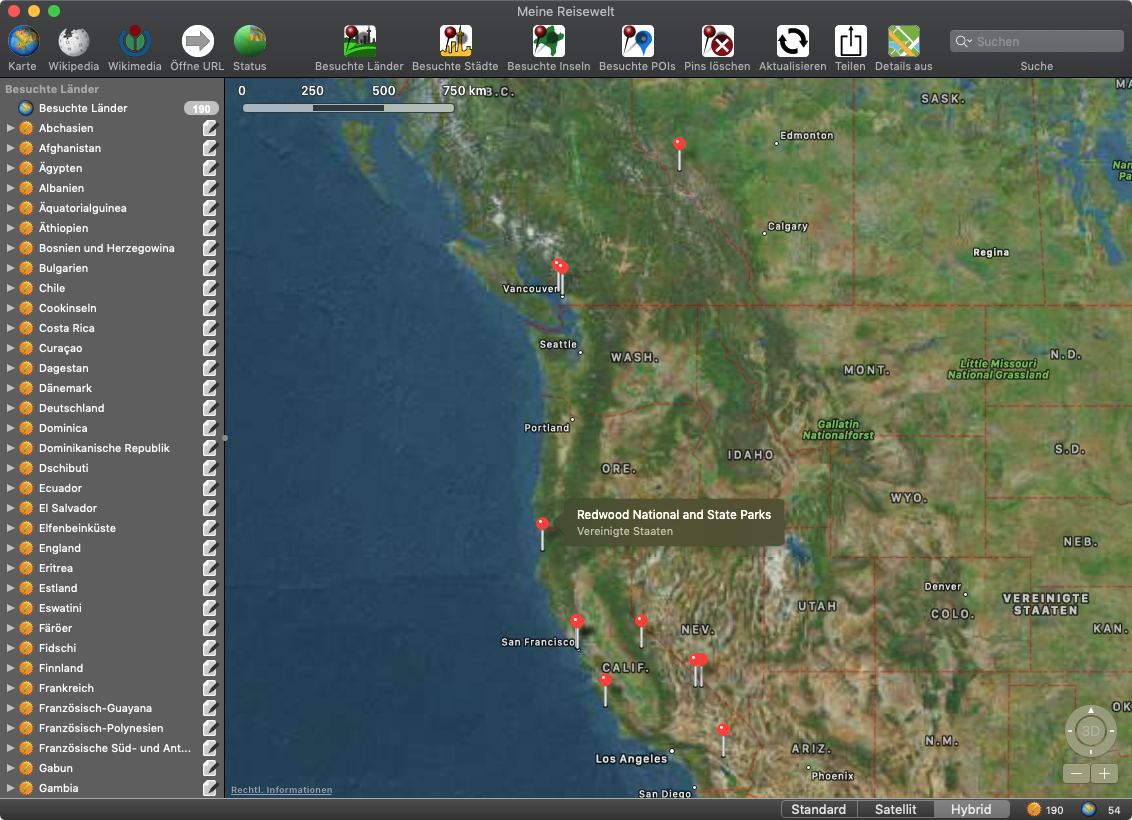The width and height of the screenshot is (1132, 820).
Task: Click the Öffne URL arrow icon
Action: pyautogui.click(x=198, y=42)
